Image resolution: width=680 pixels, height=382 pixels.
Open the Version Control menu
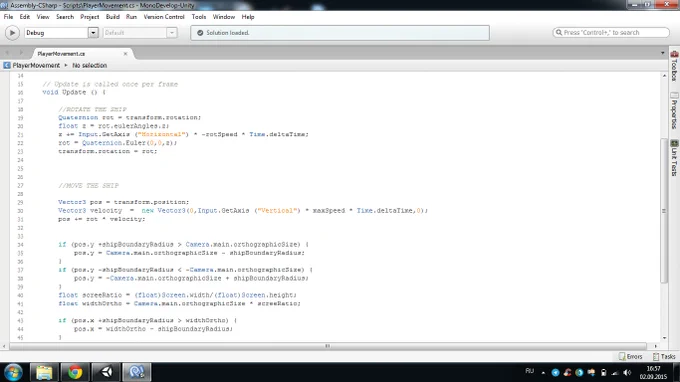coord(164,17)
